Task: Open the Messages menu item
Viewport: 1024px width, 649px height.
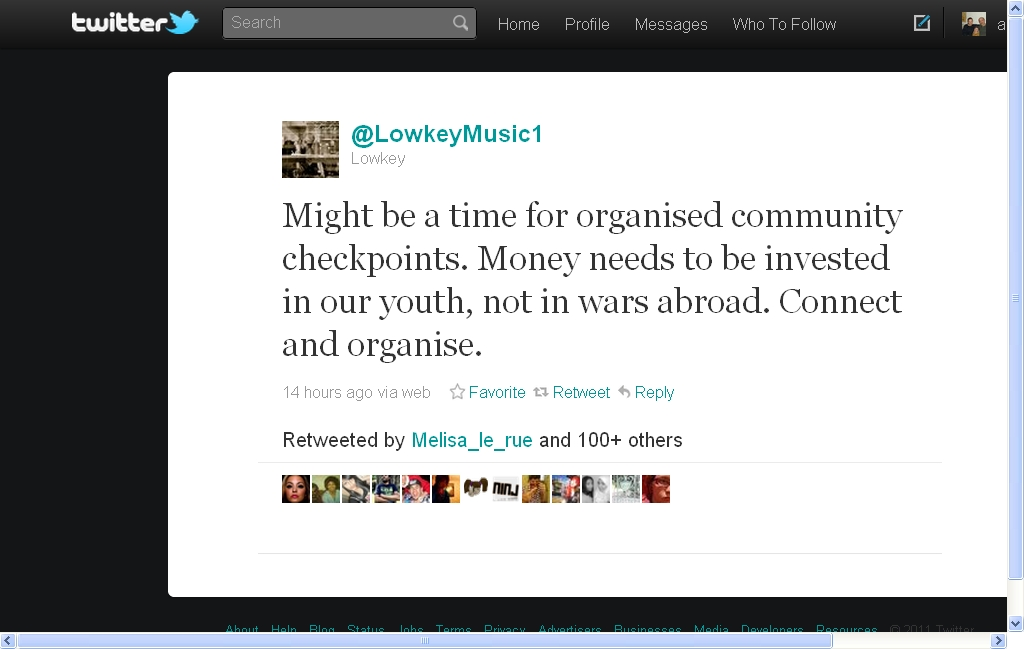Action: [x=671, y=24]
